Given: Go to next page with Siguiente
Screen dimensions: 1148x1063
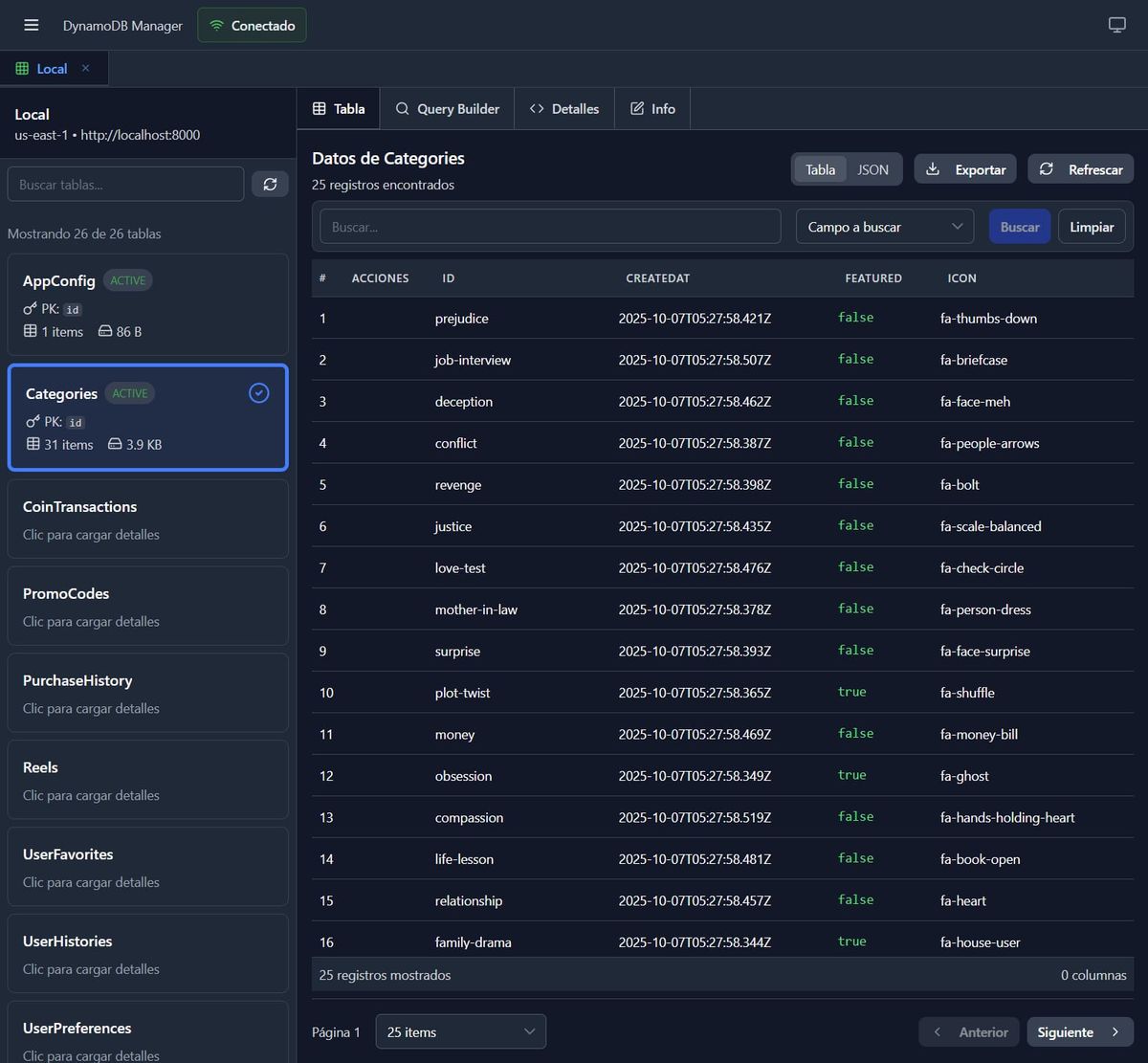Looking at the screenshot, I should click(x=1079, y=1031).
